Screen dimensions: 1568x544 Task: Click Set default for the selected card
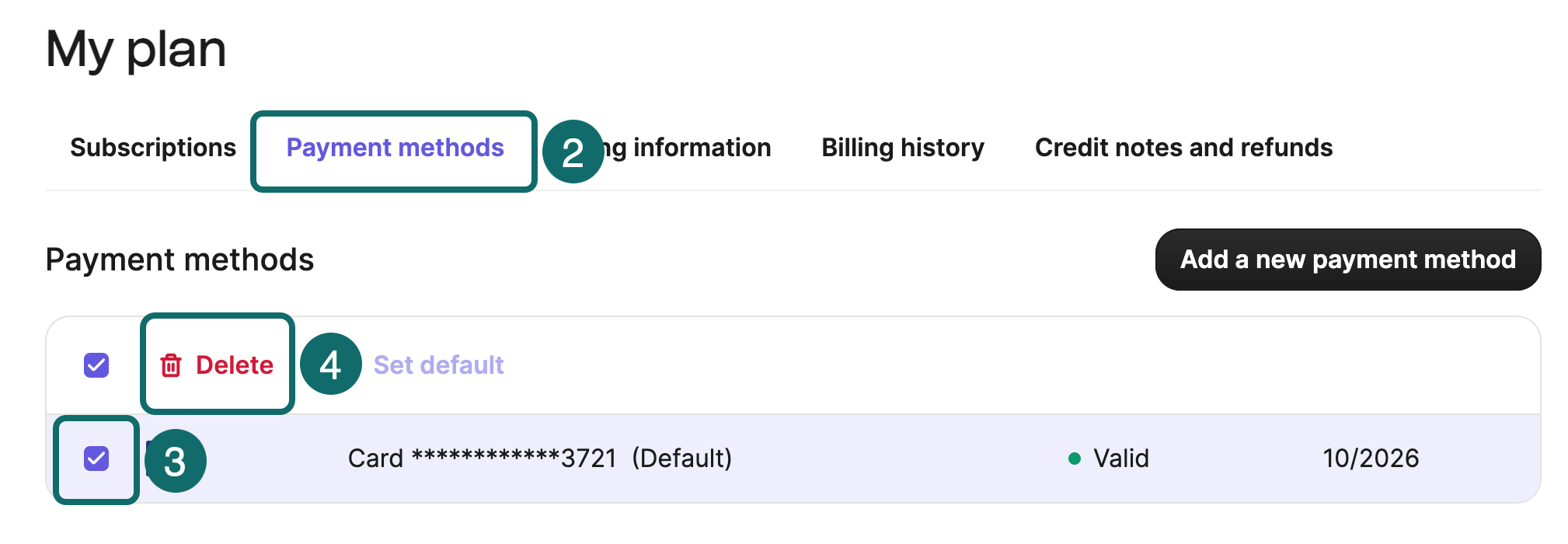[439, 364]
